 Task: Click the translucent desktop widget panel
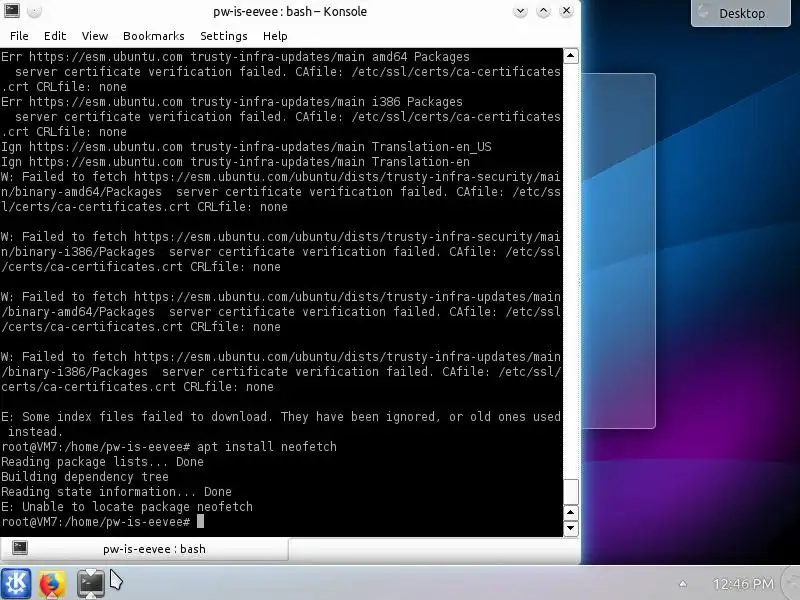pyautogui.click(x=618, y=251)
